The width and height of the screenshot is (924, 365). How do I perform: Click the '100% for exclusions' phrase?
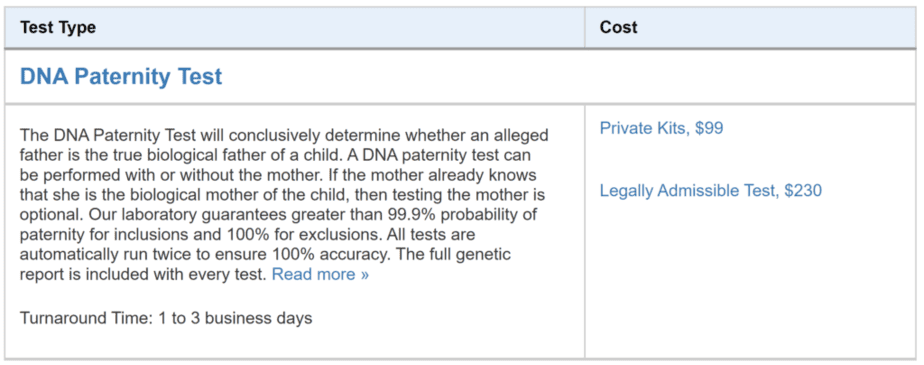[305, 235]
